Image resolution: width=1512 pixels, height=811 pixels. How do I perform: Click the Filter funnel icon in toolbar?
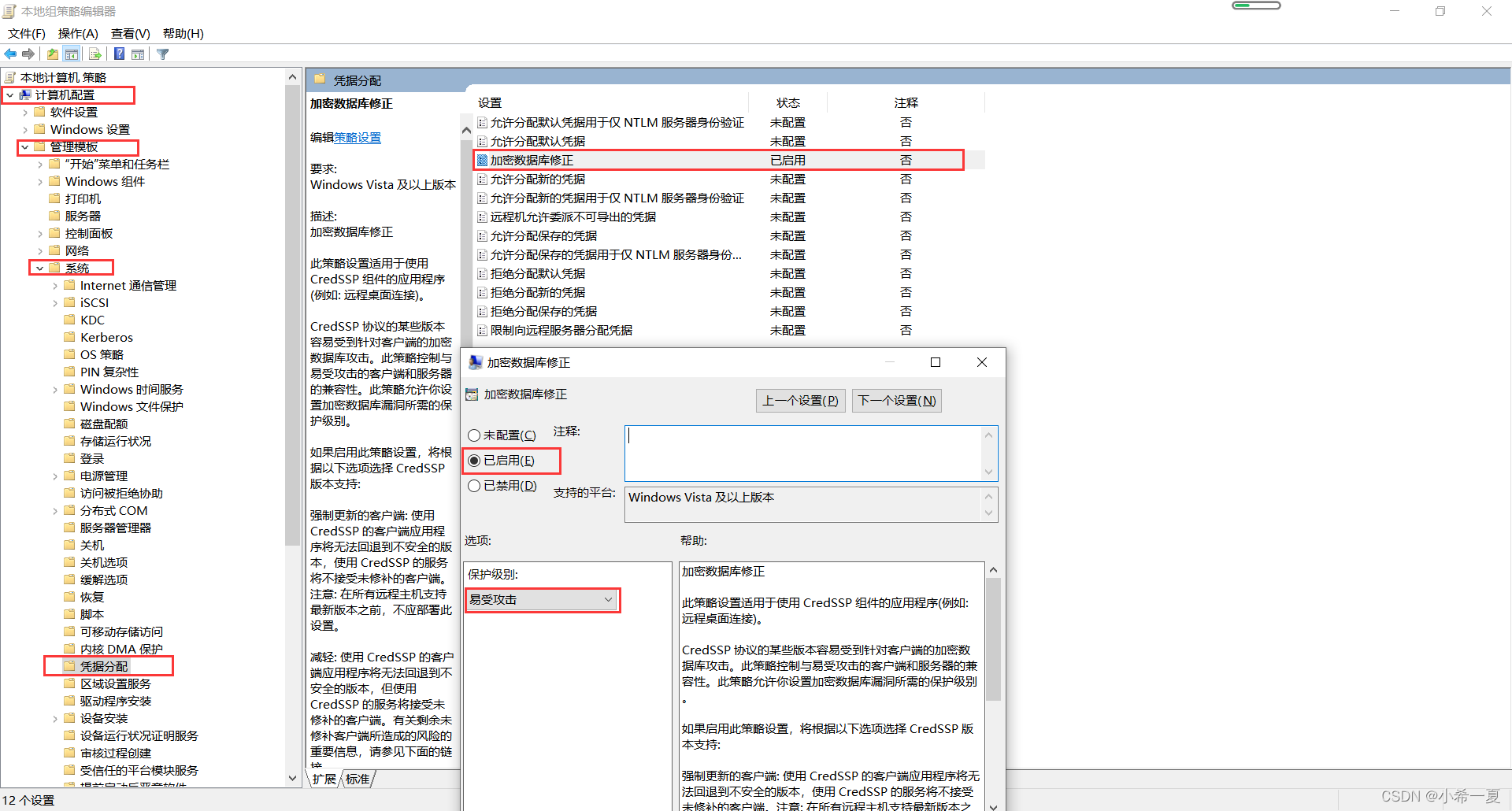[163, 54]
